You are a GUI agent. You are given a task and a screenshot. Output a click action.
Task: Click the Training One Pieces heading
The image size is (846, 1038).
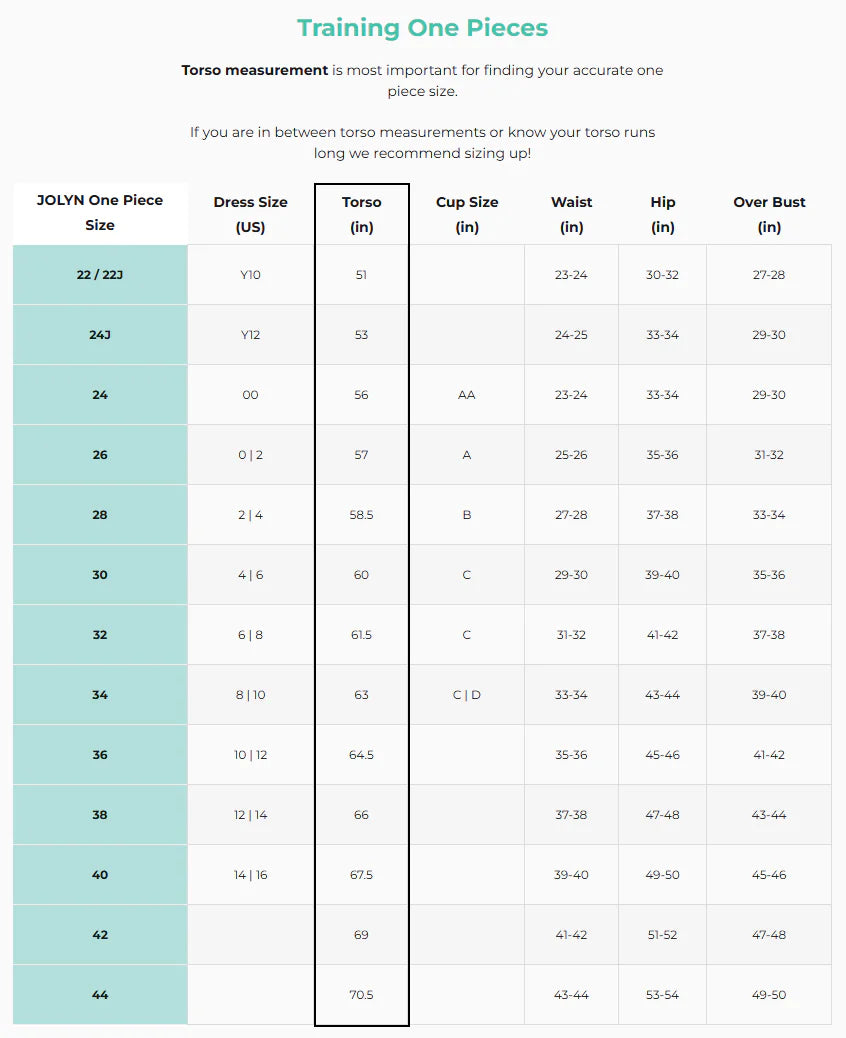point(422,28)
